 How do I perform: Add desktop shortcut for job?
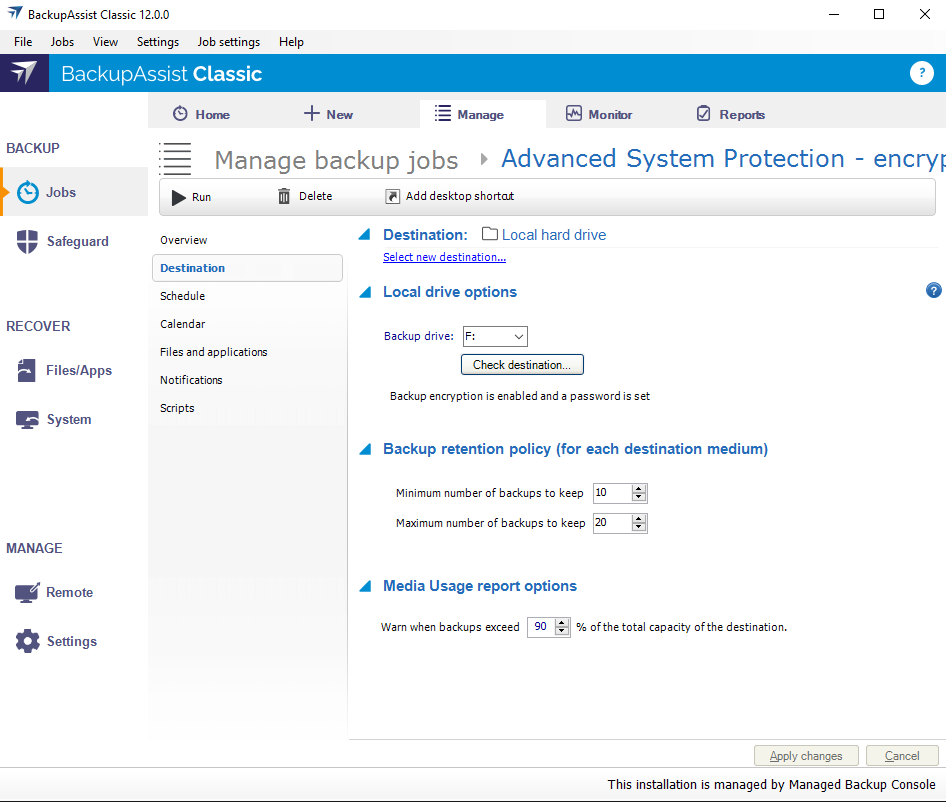click(x=450, y=196)
